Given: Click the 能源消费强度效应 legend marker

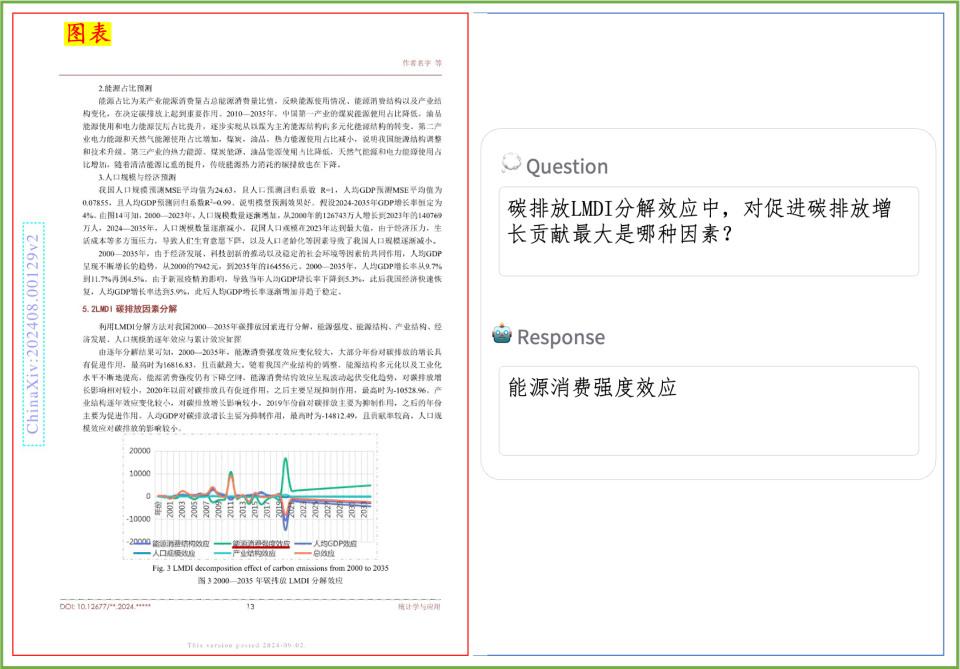Looking at the screenshot, I should point(222,541).
